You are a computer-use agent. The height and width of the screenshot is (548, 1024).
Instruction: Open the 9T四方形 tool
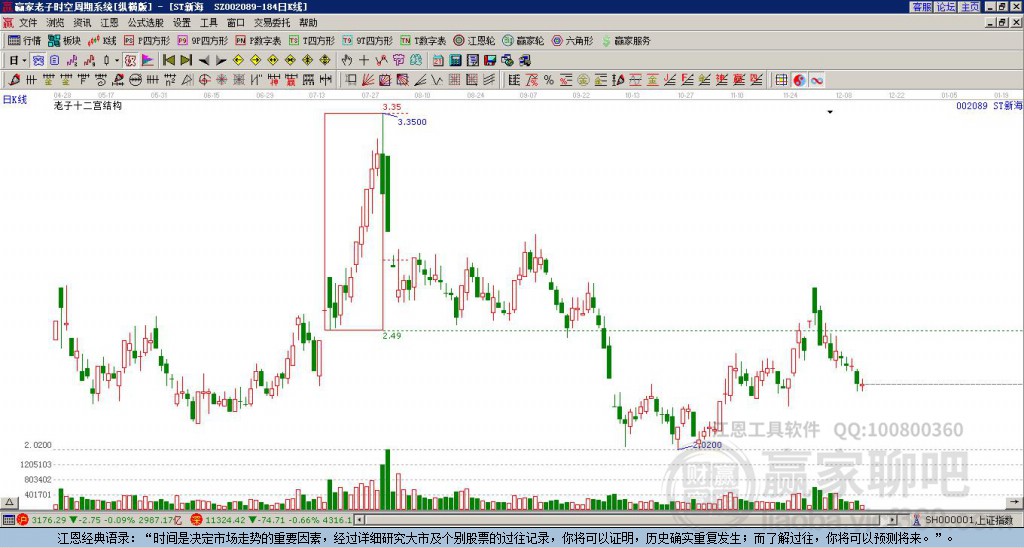pyautogui.click(x=368, y=40)
